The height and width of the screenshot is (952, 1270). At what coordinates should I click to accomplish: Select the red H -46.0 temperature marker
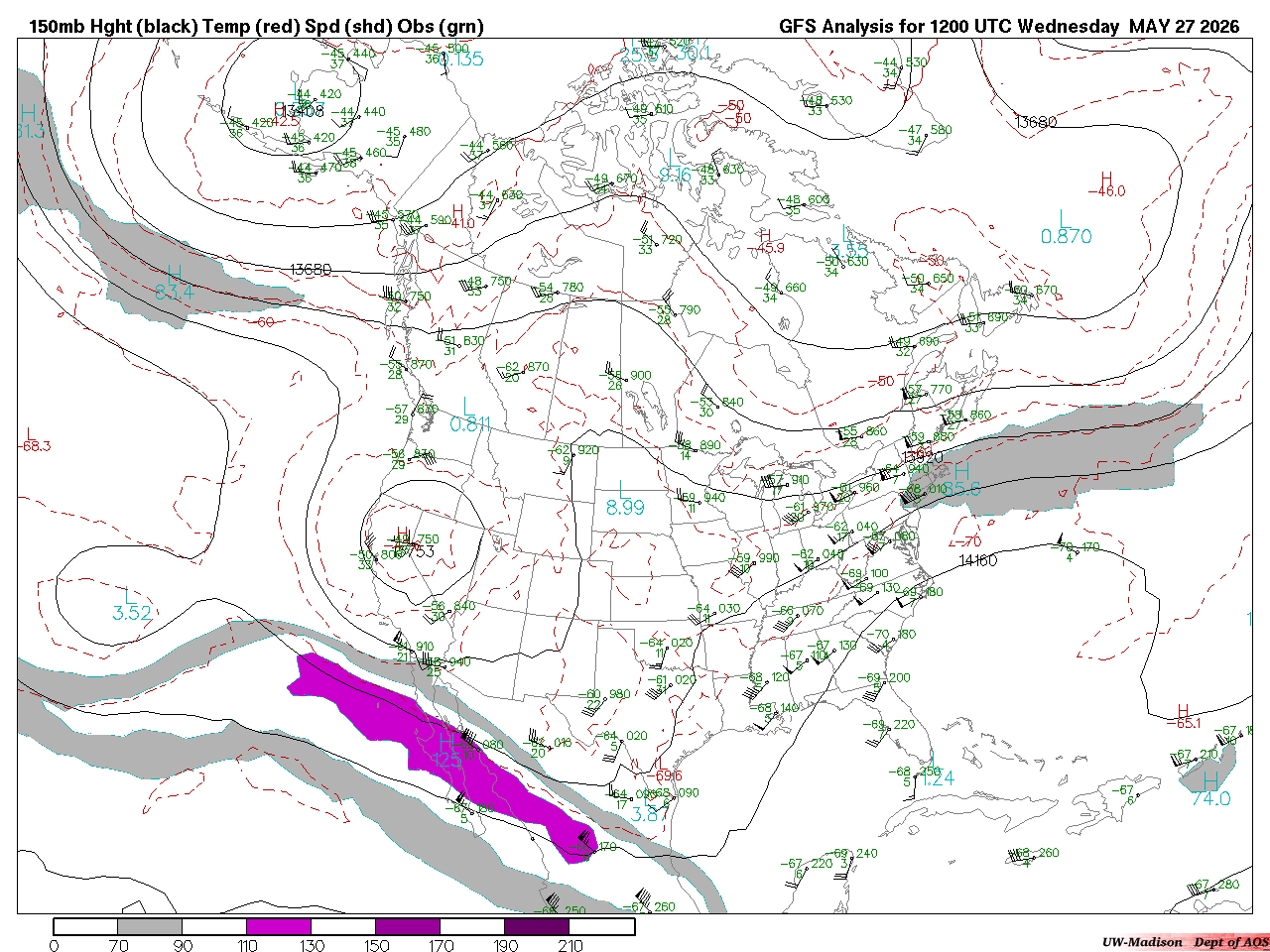tap(1106, 184)
